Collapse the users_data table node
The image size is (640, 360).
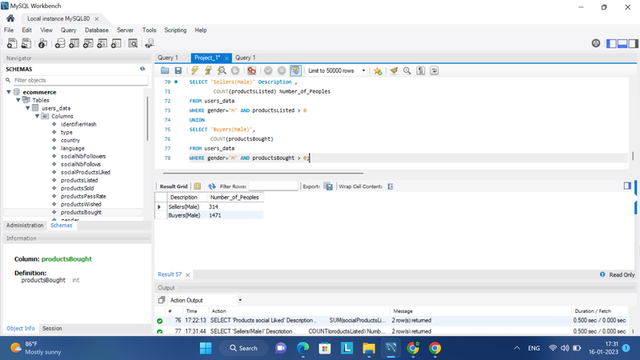pyautogui.click(x=28, y=108)
